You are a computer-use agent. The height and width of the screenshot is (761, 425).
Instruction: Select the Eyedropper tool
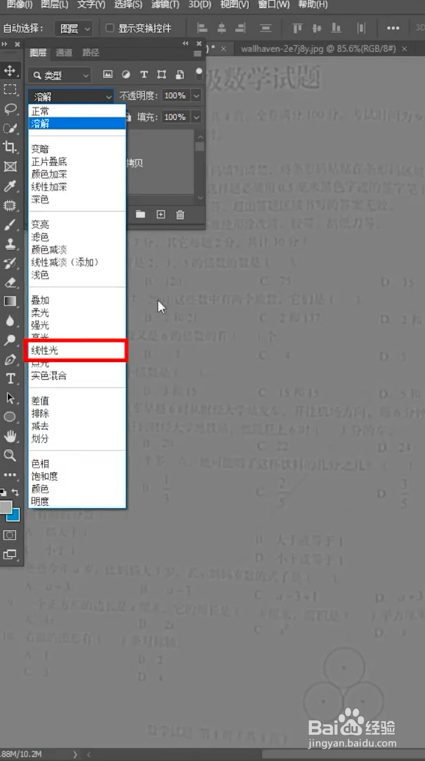(x=10, y=186)
